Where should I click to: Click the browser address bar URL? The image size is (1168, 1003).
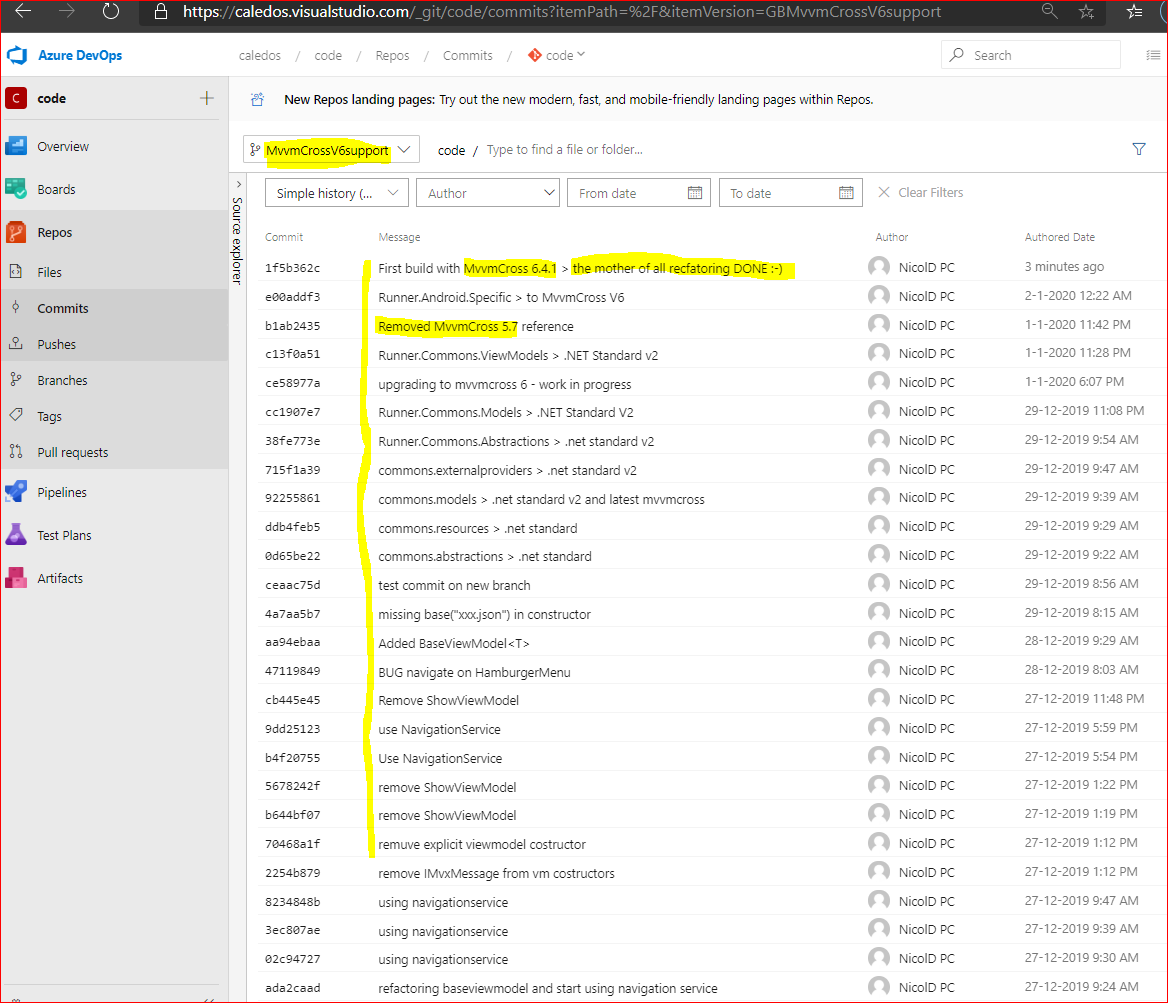pyautogui.click(x=562, y=12)
